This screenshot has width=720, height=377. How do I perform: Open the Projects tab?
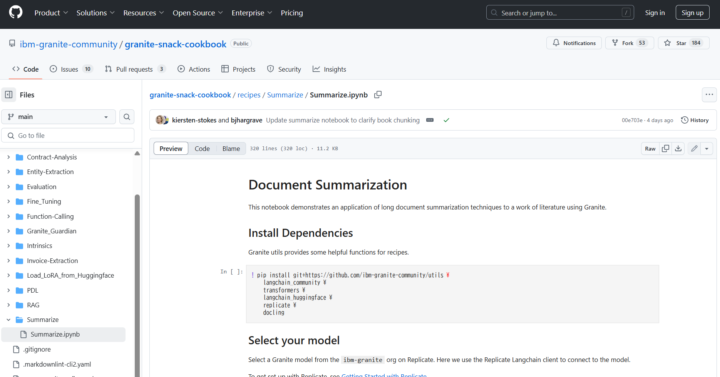pyautogui.click(x=238, y=69)
